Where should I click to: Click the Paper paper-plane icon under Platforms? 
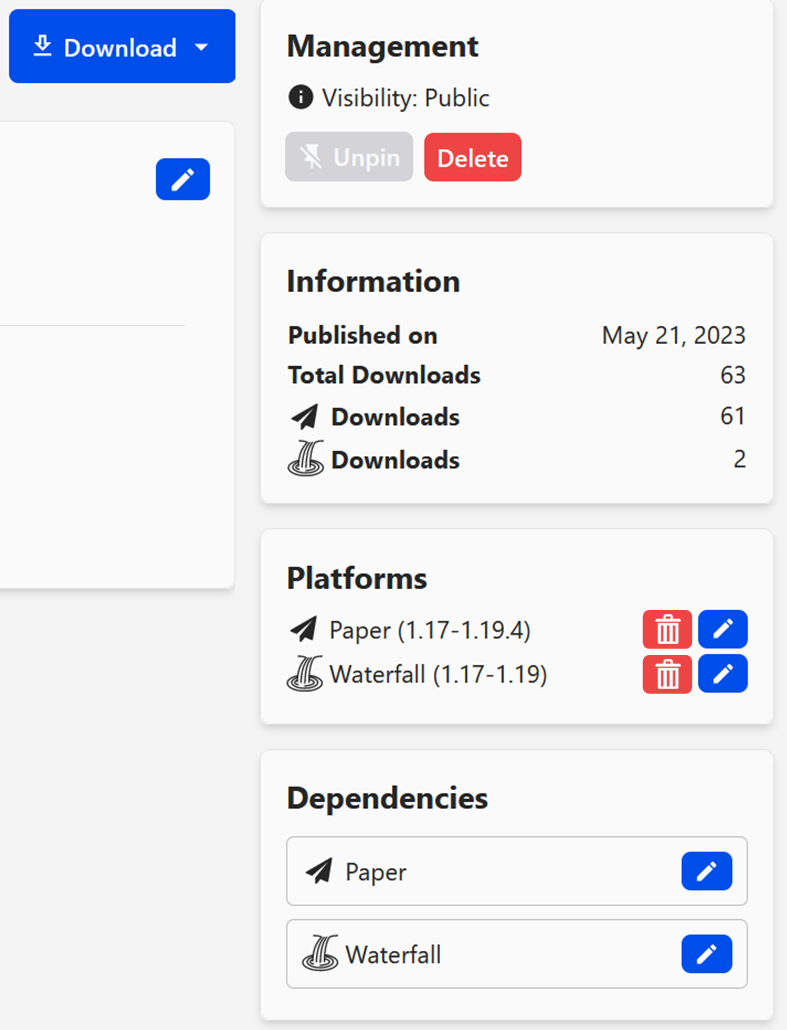(x=306, y=629)
